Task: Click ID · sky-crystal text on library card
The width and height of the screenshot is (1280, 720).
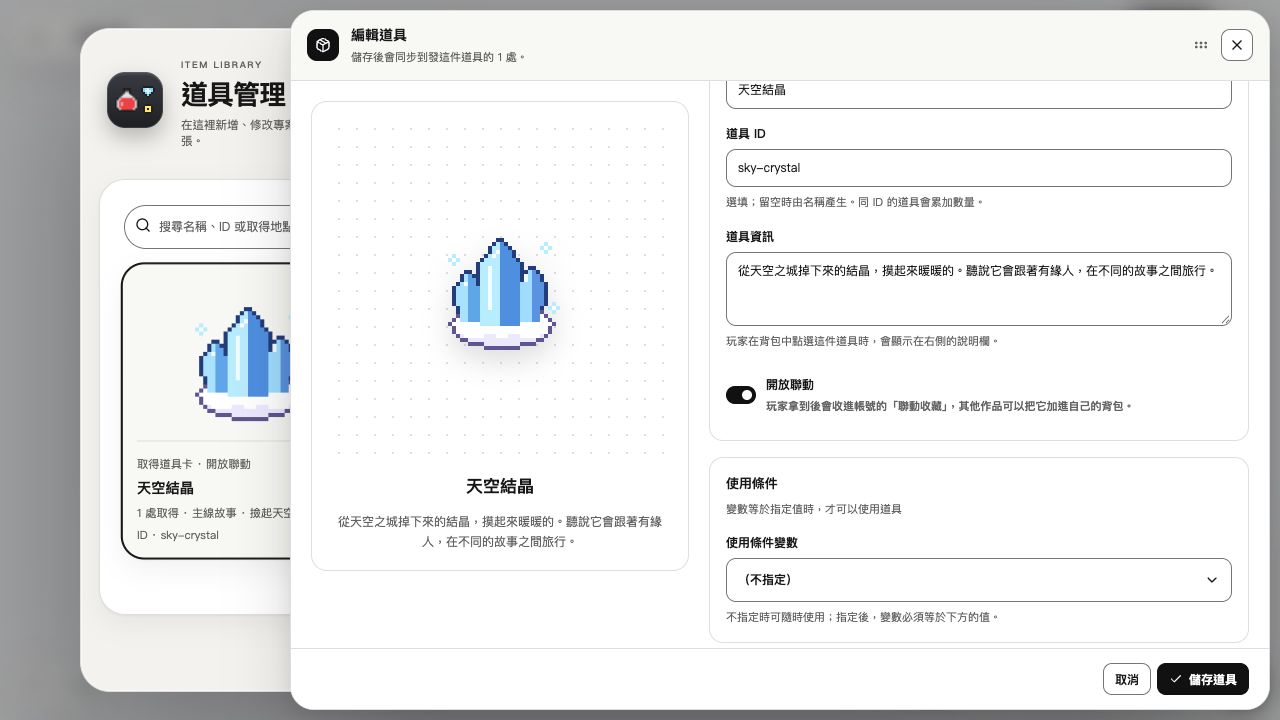Action: pos(178,535)
